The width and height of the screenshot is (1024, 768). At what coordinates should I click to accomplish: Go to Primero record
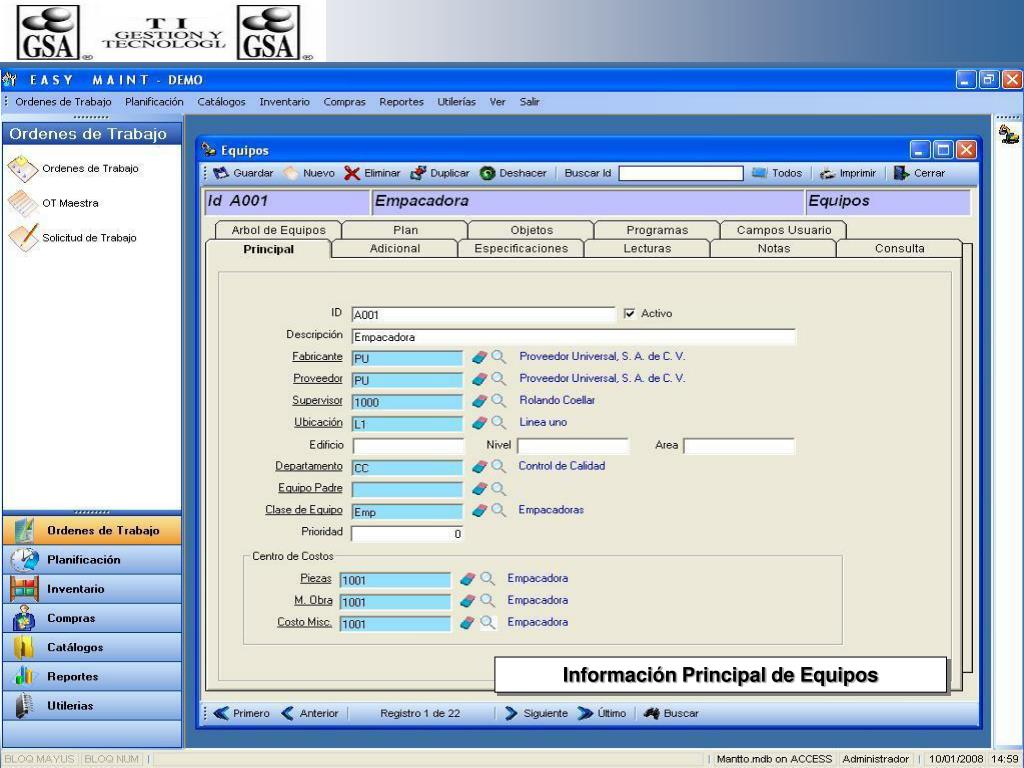click(242, 713)
